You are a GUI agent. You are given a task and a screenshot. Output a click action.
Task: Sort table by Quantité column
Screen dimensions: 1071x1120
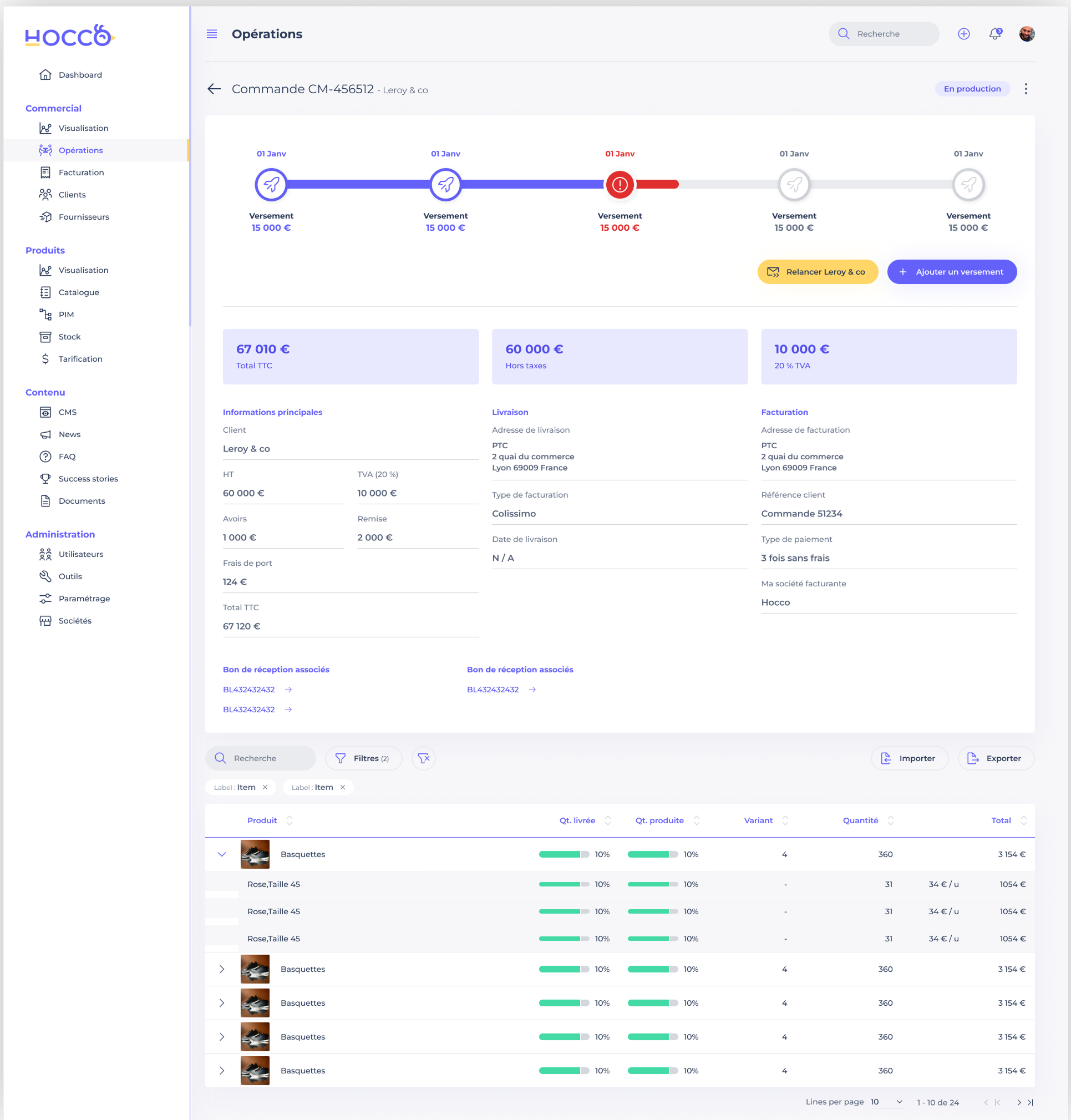pyautogui.click(x=891, y=820)
